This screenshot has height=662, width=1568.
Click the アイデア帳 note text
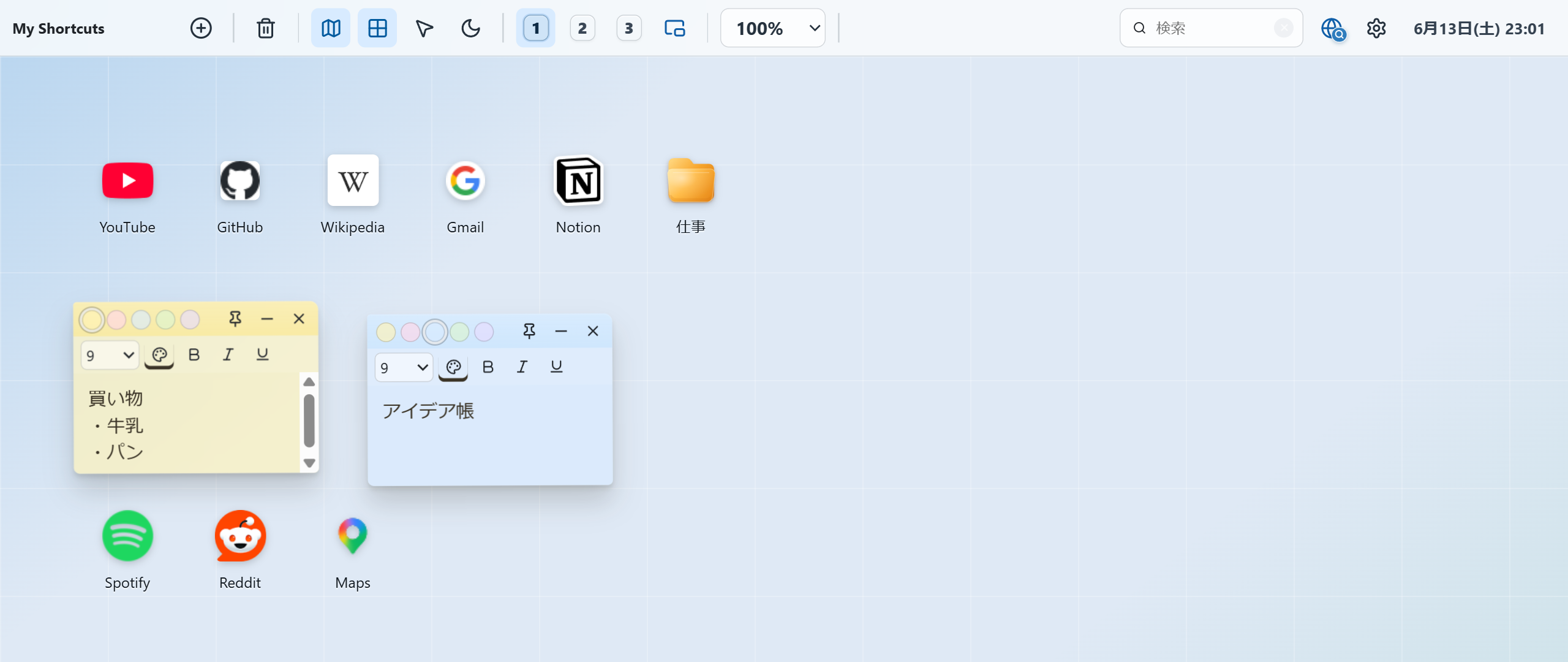point(428,411)
